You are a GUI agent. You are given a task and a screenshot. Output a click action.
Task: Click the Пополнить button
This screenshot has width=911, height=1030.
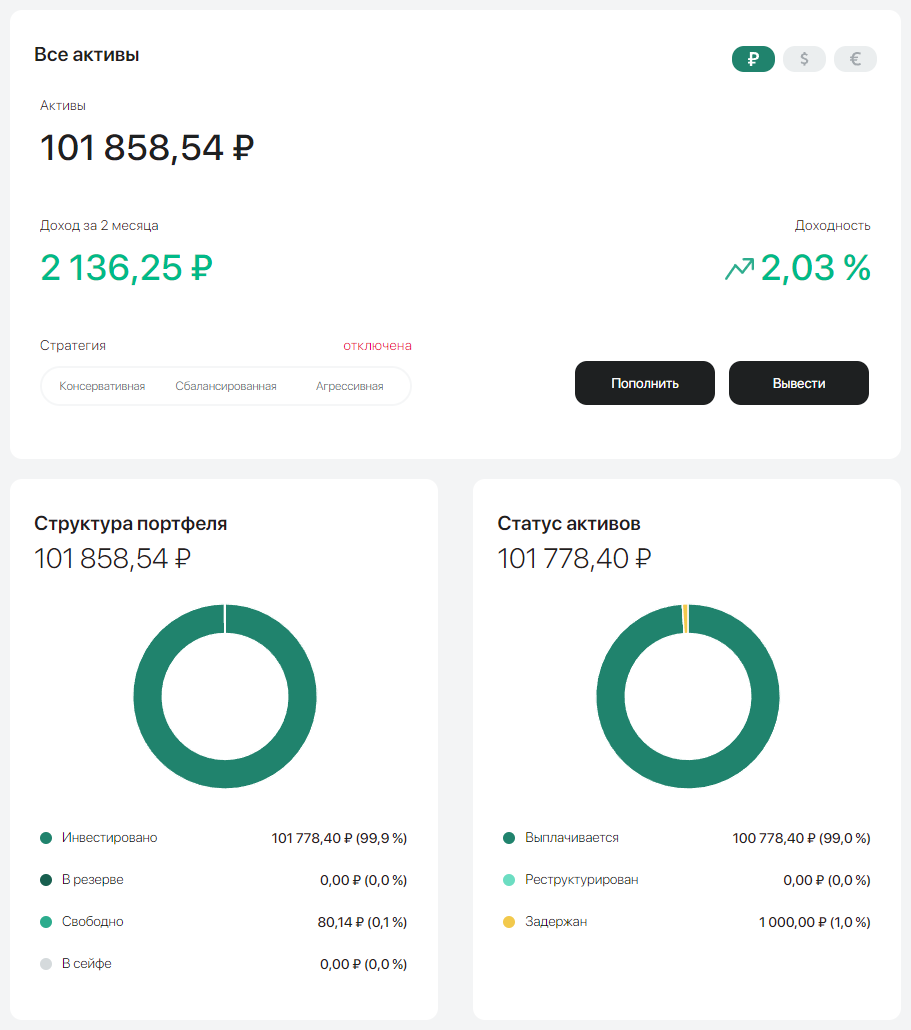click(644, 383)
